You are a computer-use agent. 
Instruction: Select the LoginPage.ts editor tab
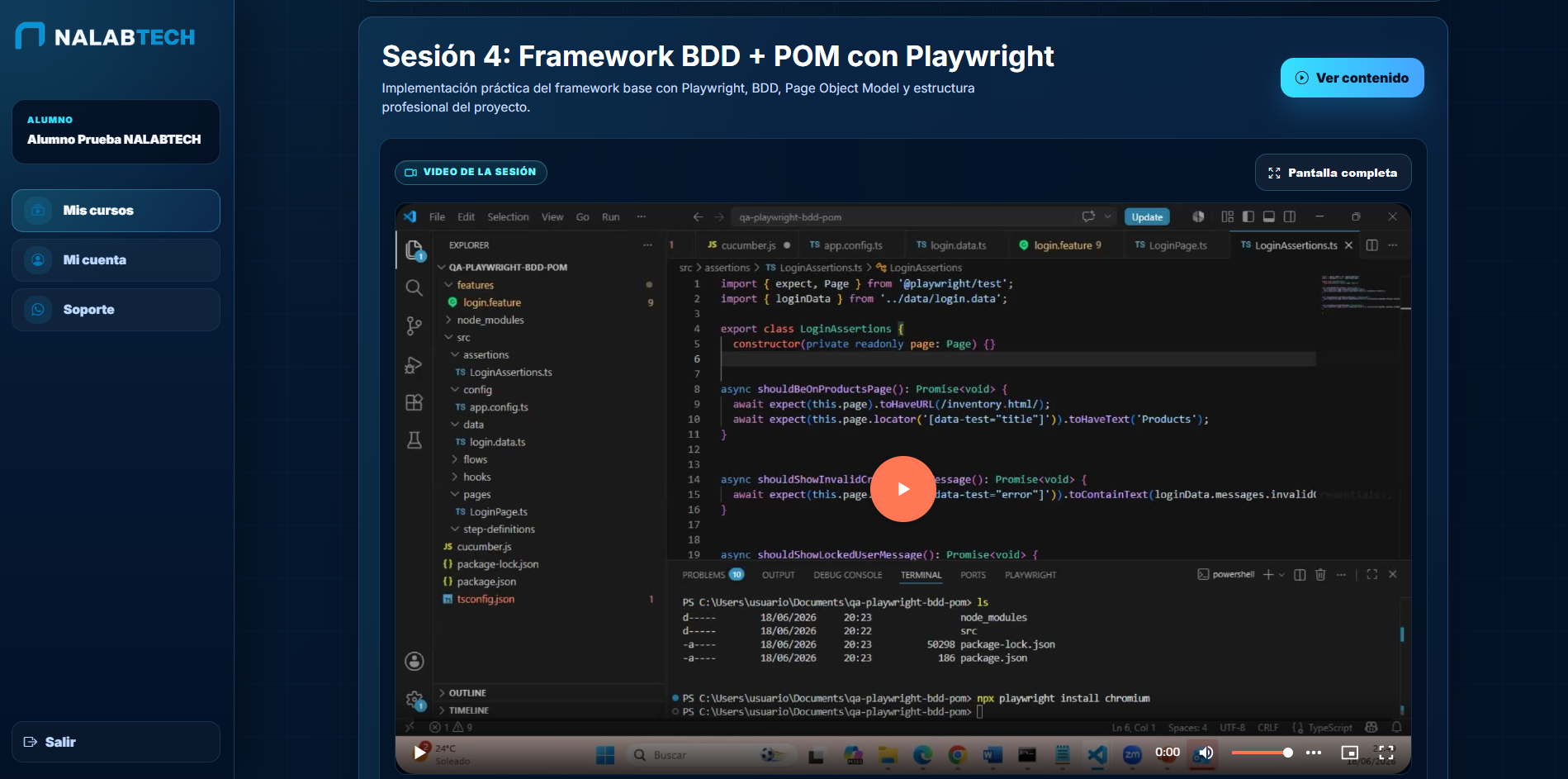coord(1177,245)
